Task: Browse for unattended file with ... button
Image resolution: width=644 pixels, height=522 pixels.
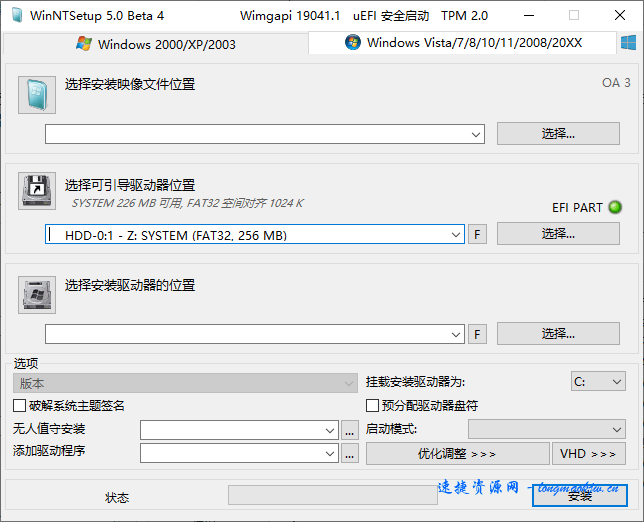Action: click(350, 430)
